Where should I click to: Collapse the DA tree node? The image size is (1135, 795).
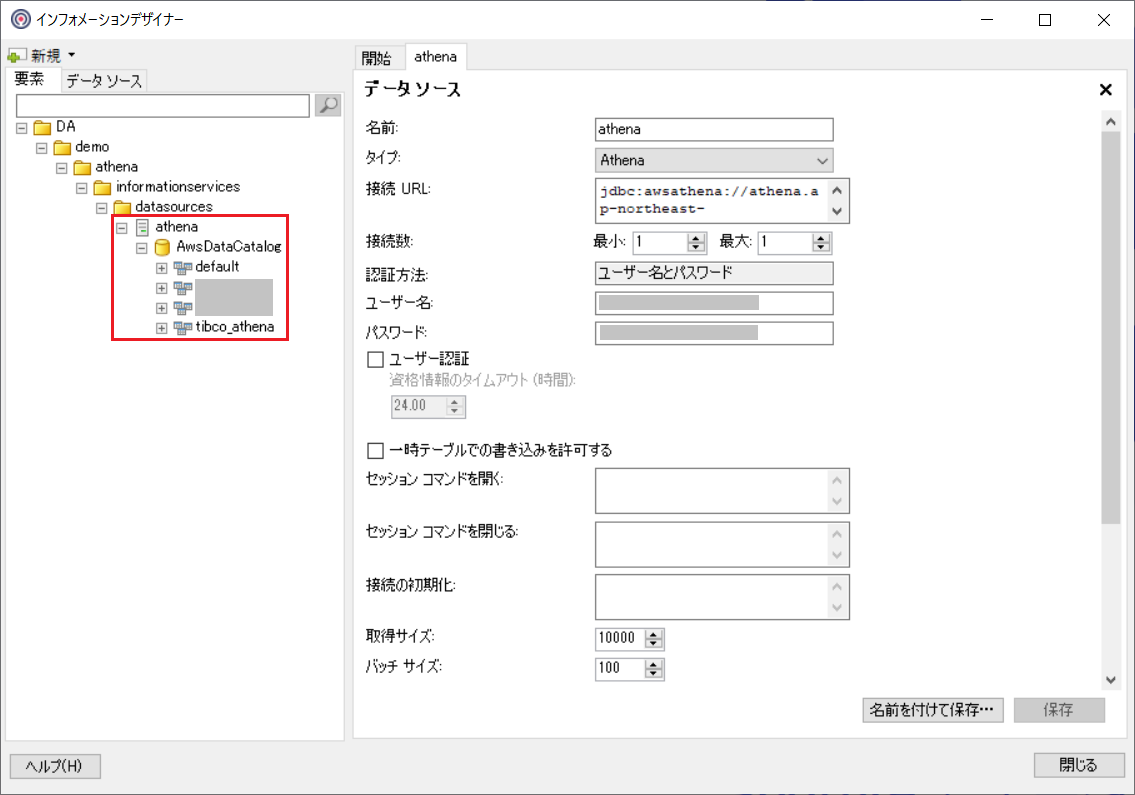[22, 128]
